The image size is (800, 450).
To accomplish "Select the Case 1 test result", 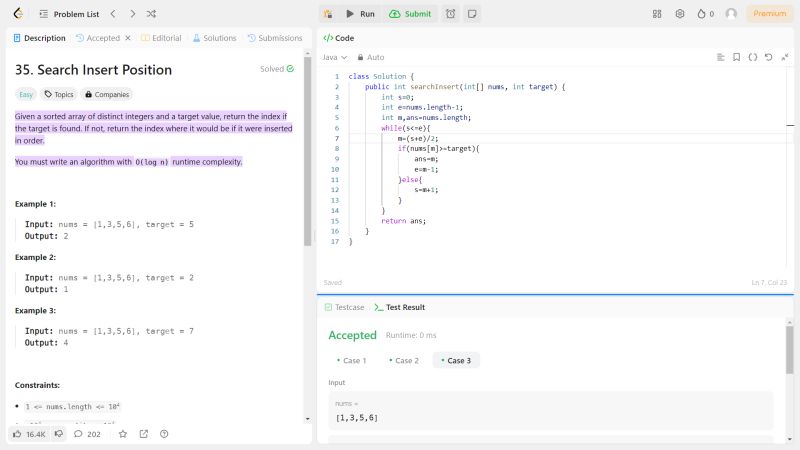I will coord(351,360).
